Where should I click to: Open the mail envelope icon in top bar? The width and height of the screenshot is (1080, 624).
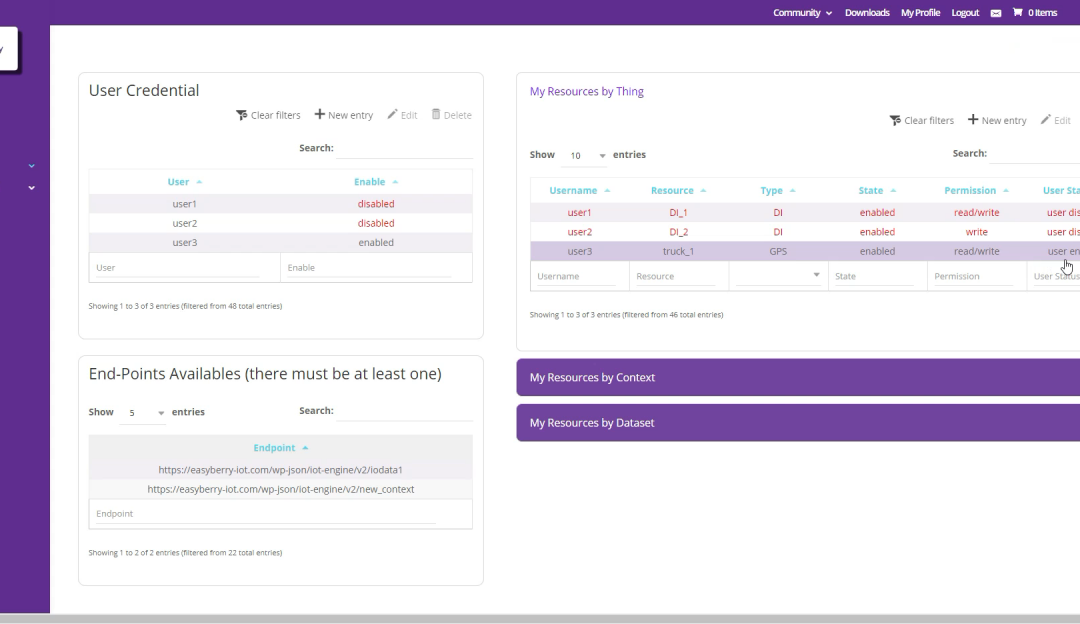(x=995, y=13)
